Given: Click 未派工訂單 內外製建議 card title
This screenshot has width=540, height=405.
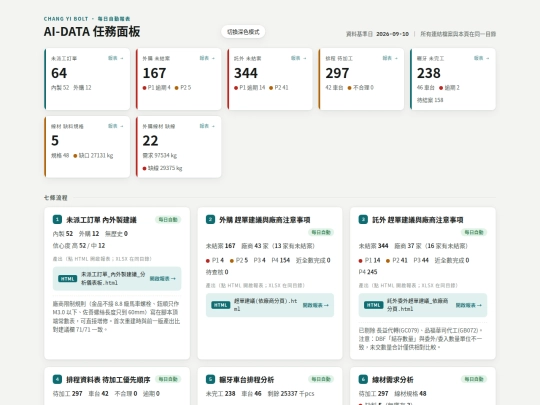Looking at the screenshot, I should click(102, 220).
